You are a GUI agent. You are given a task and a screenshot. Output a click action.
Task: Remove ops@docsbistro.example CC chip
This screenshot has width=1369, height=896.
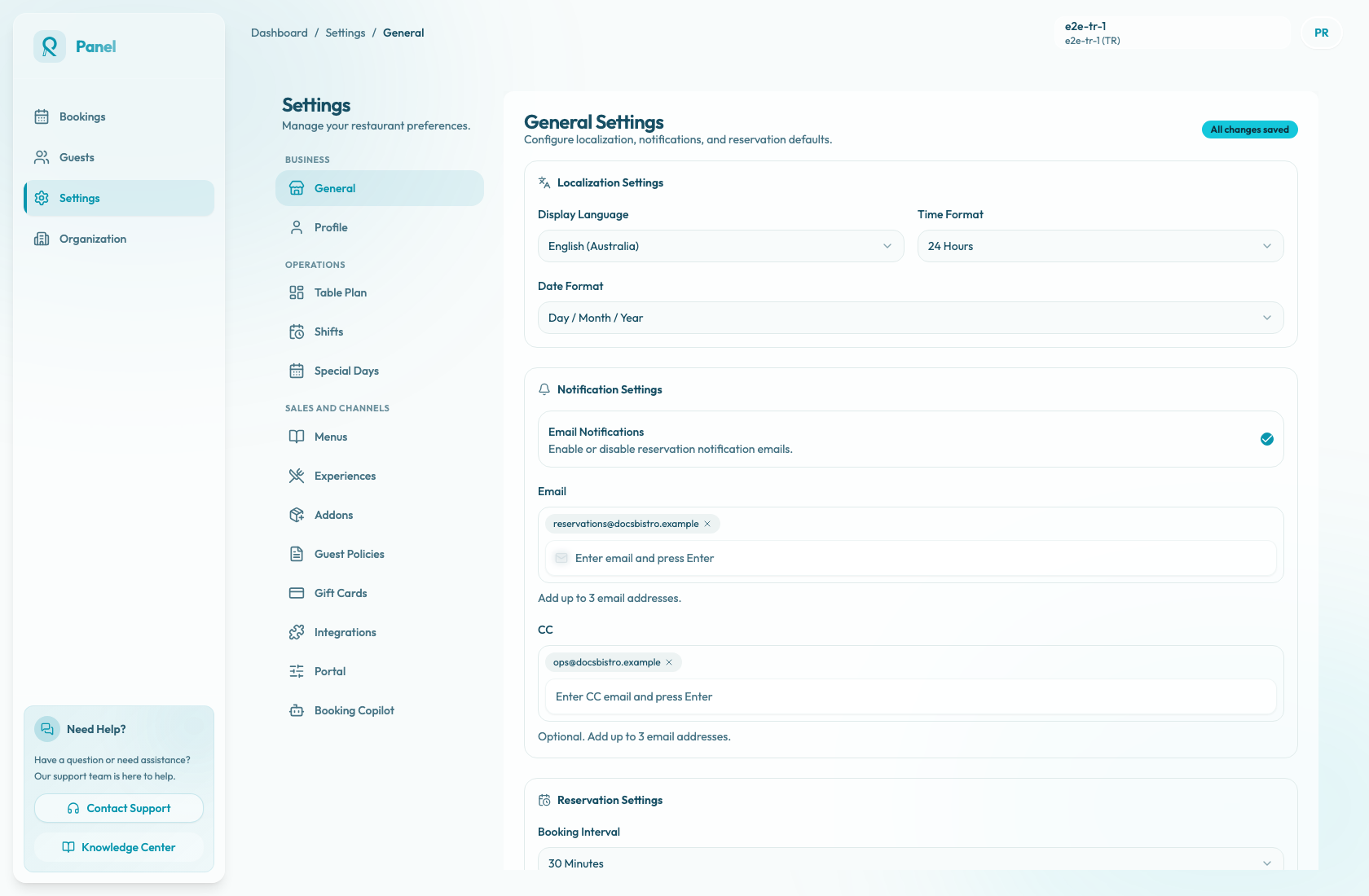(x=669, y=662)
